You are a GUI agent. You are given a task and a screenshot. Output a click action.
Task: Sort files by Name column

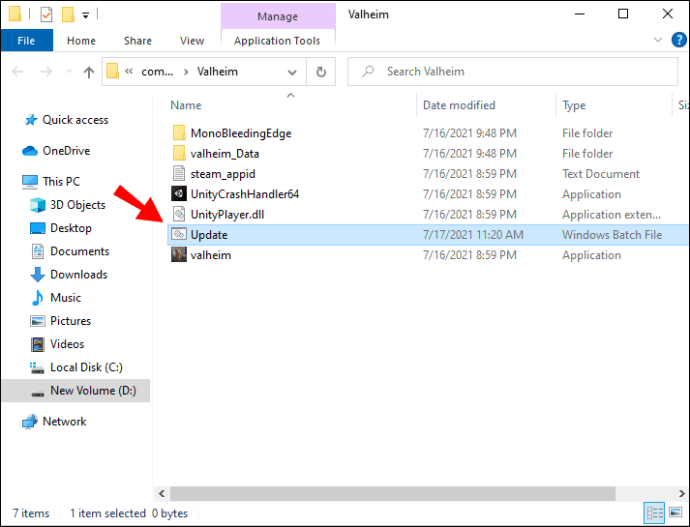pos(186,105)
